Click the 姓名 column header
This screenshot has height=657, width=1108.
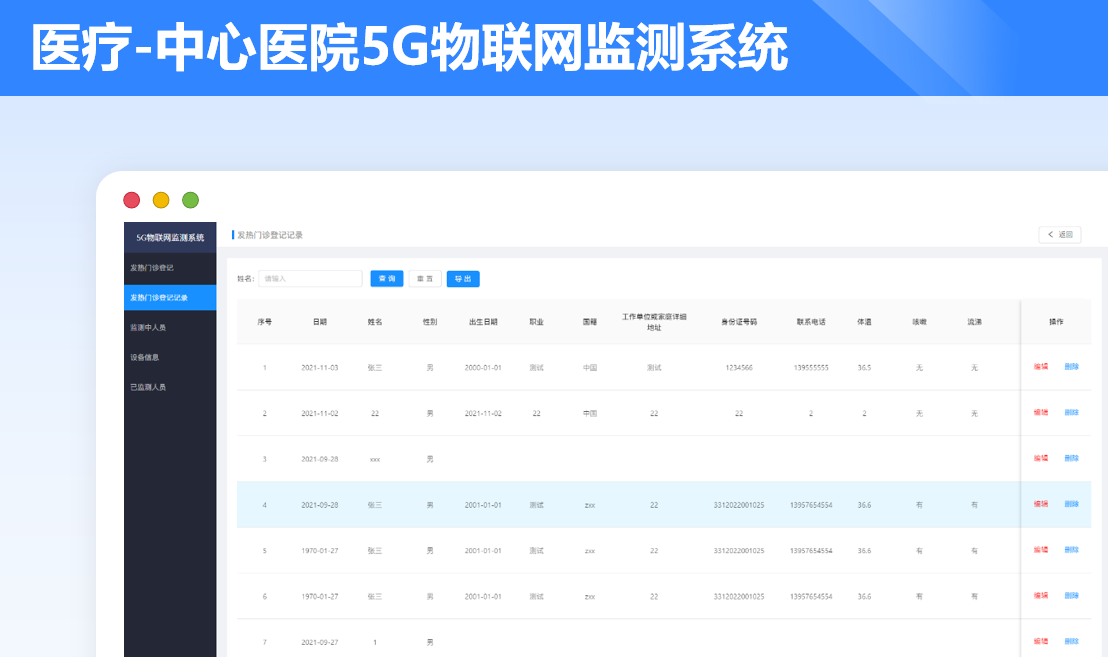point(375,321)
